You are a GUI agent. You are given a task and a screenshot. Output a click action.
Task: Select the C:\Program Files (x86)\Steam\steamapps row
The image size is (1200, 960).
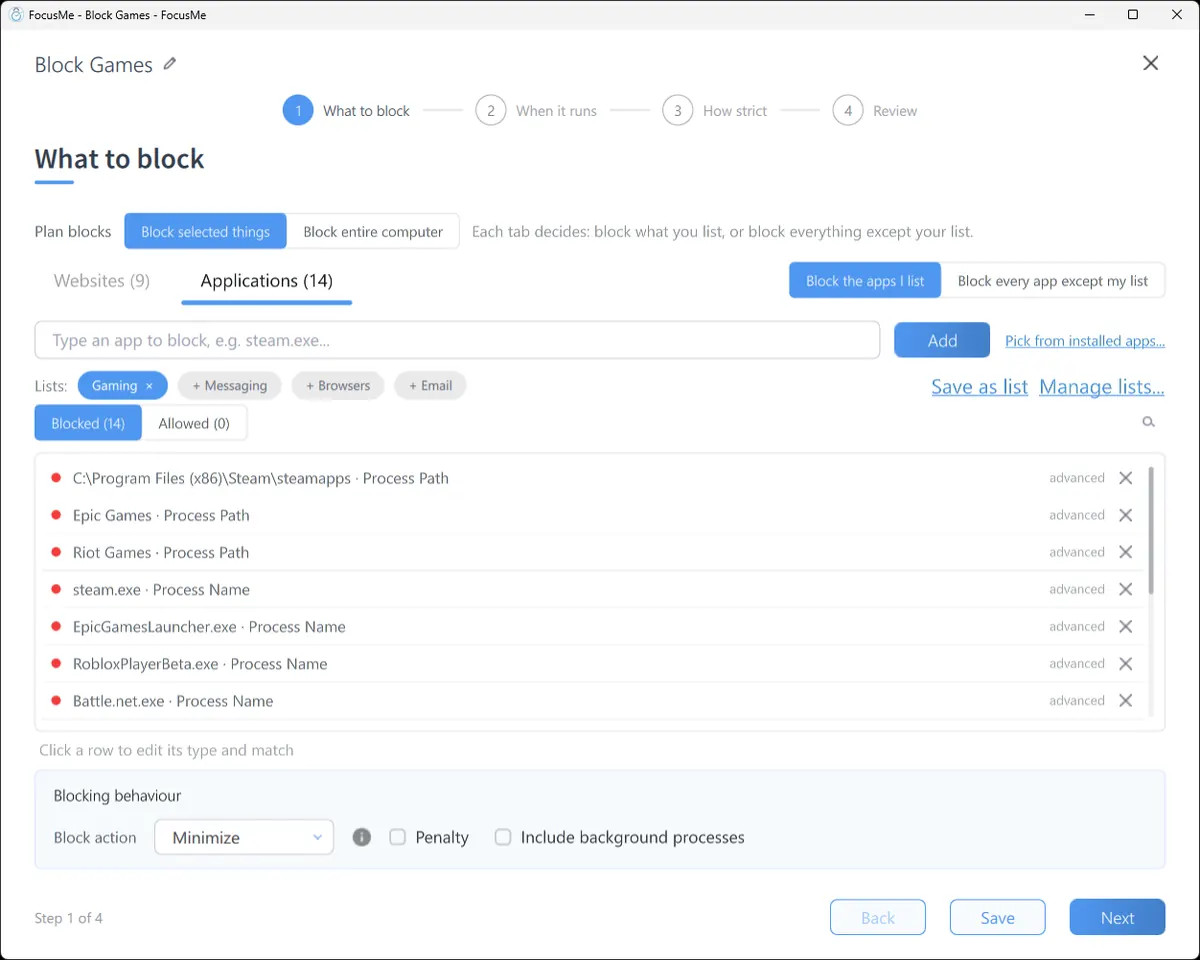click(594, 478)
